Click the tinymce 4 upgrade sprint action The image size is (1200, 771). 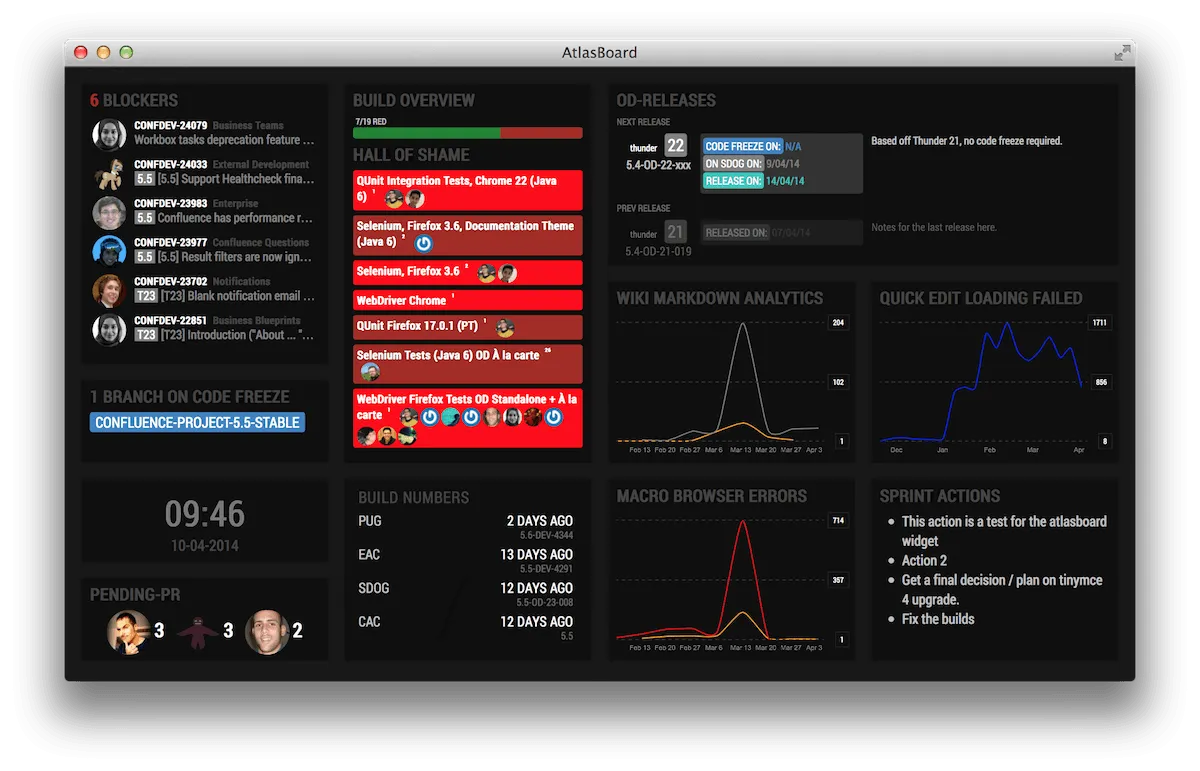click(x=1002, y=590)
